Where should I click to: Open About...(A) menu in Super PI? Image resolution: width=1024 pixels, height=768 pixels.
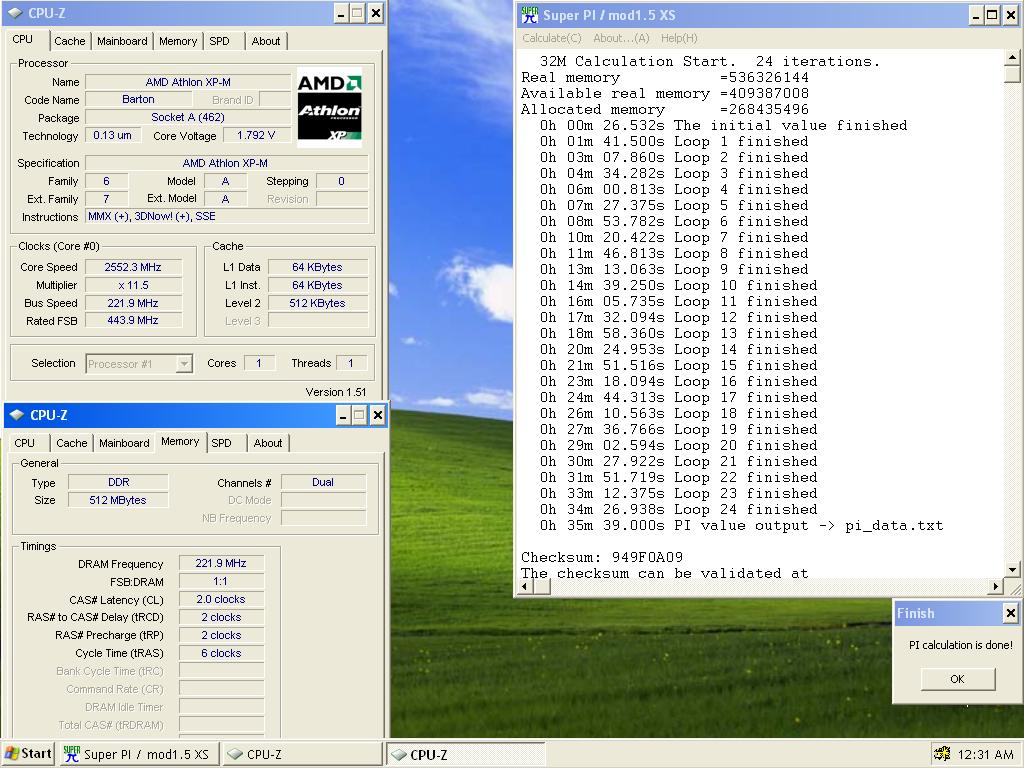pyautogui.click(x=621, y=38)
